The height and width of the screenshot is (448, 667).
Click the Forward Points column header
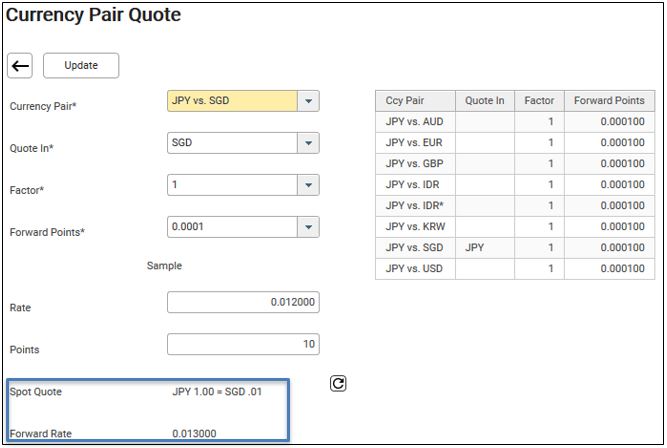pos(610,101)
